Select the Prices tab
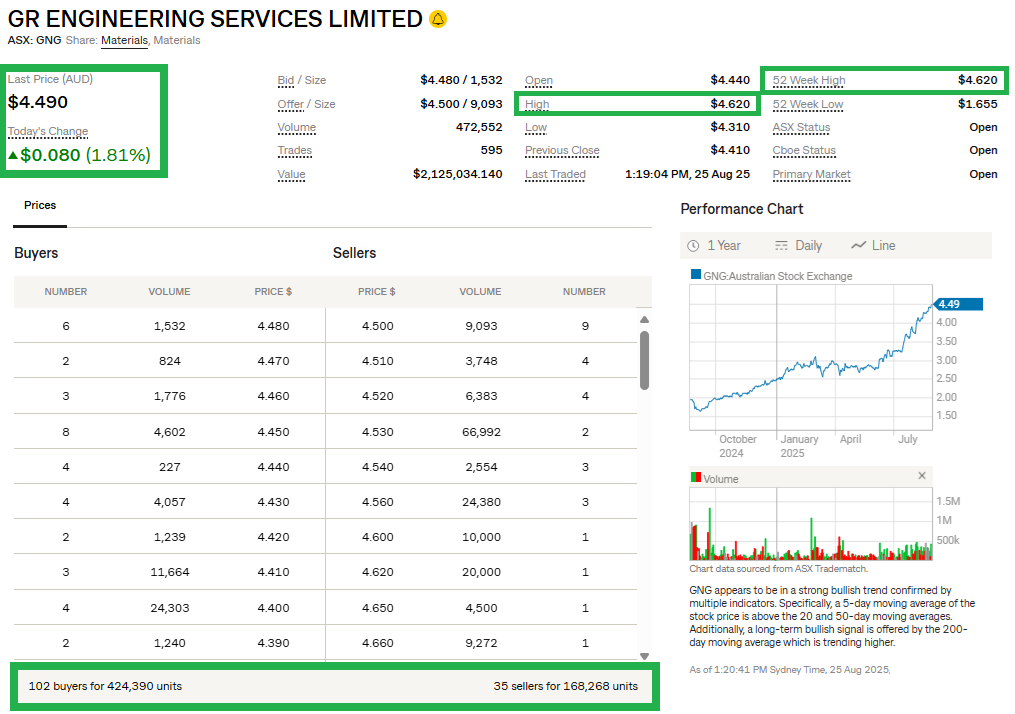Viewport: 1015px width, 714px height. click(x=40, y=205)
